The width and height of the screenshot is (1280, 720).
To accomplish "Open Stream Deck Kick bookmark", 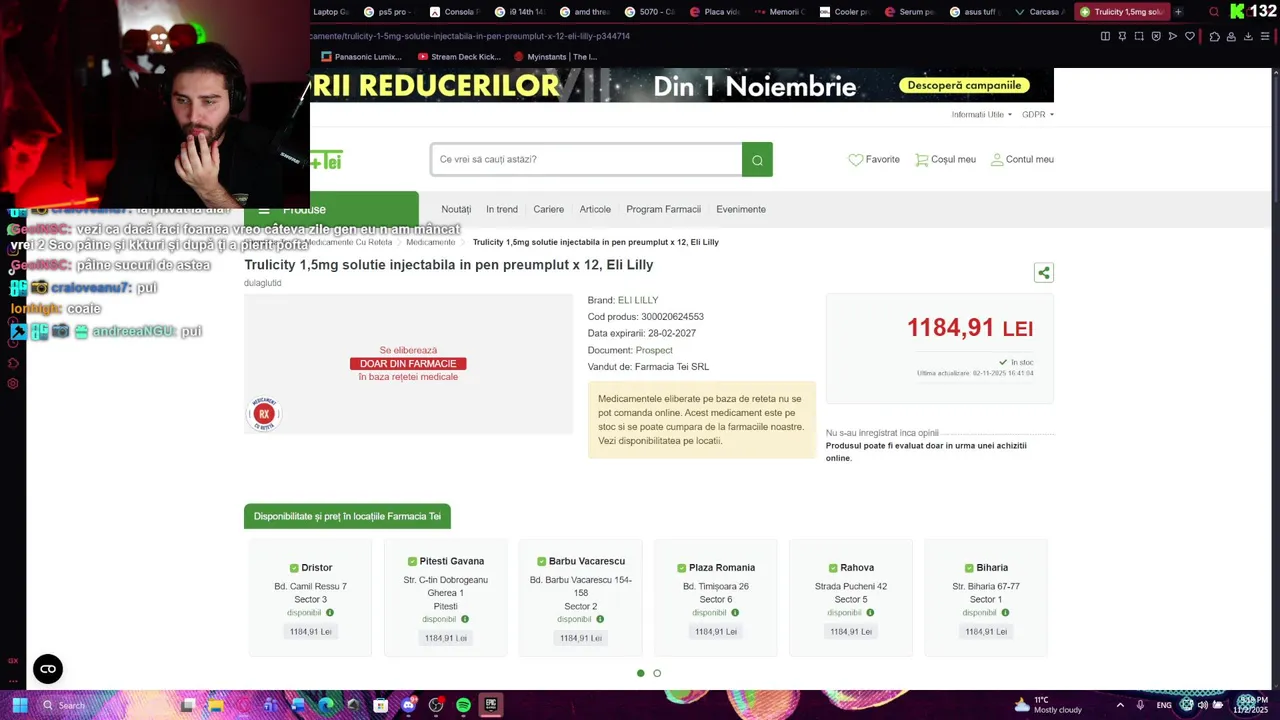I will pos(459,57).
